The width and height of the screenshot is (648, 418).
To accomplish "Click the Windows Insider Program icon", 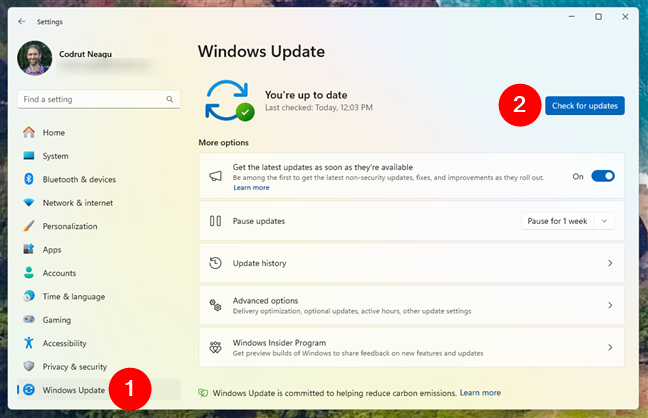I will click(x=215, y=348).
